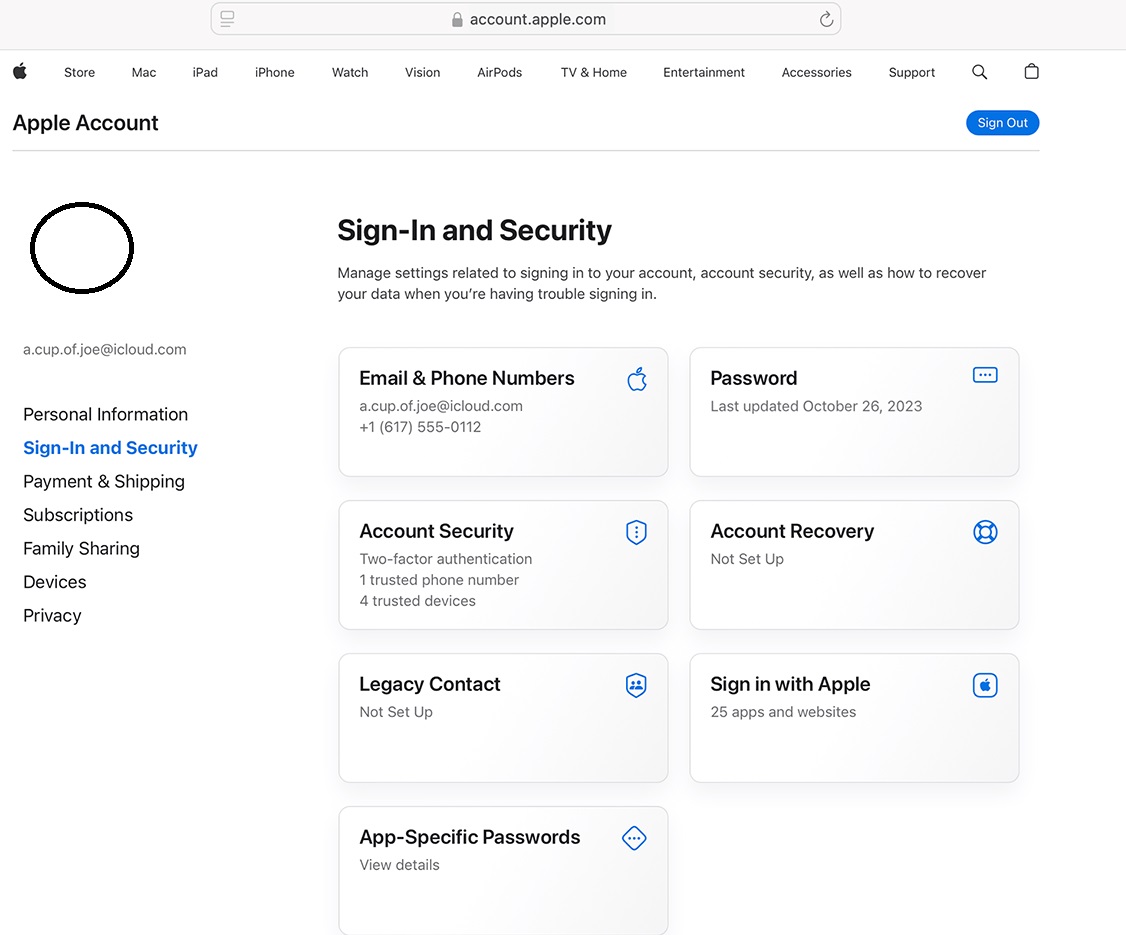
Task: Open the Vision menu
Action: tap(422, 73)
